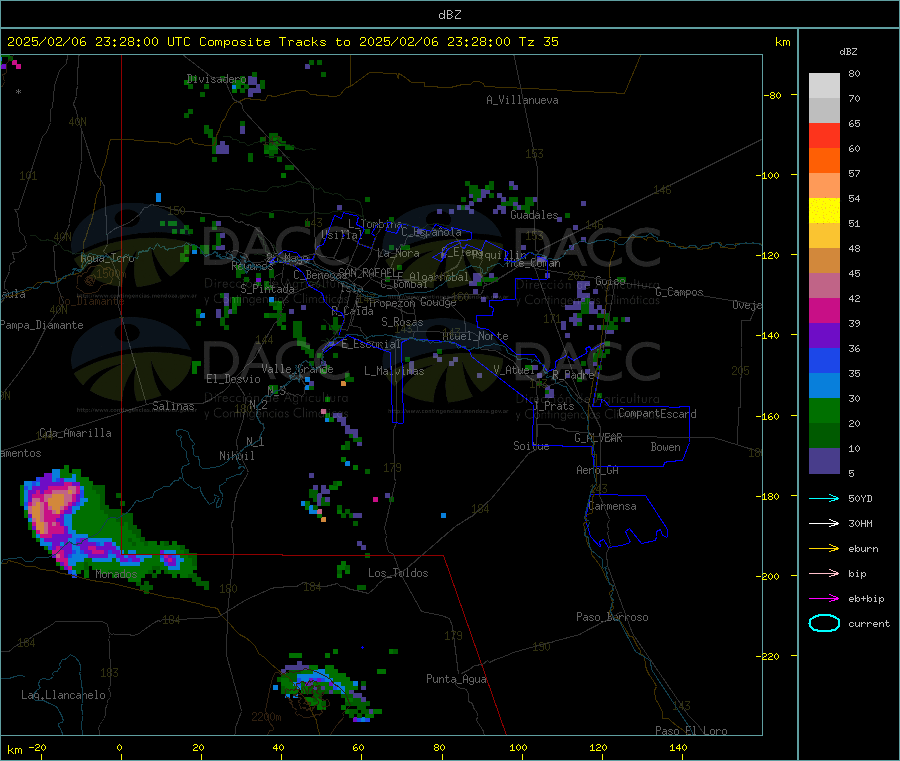This screenshot has height=761, width=900.
Task: Click the '-200' tick on right km axis
Action: pyautogui.click(x=767, y=576)
